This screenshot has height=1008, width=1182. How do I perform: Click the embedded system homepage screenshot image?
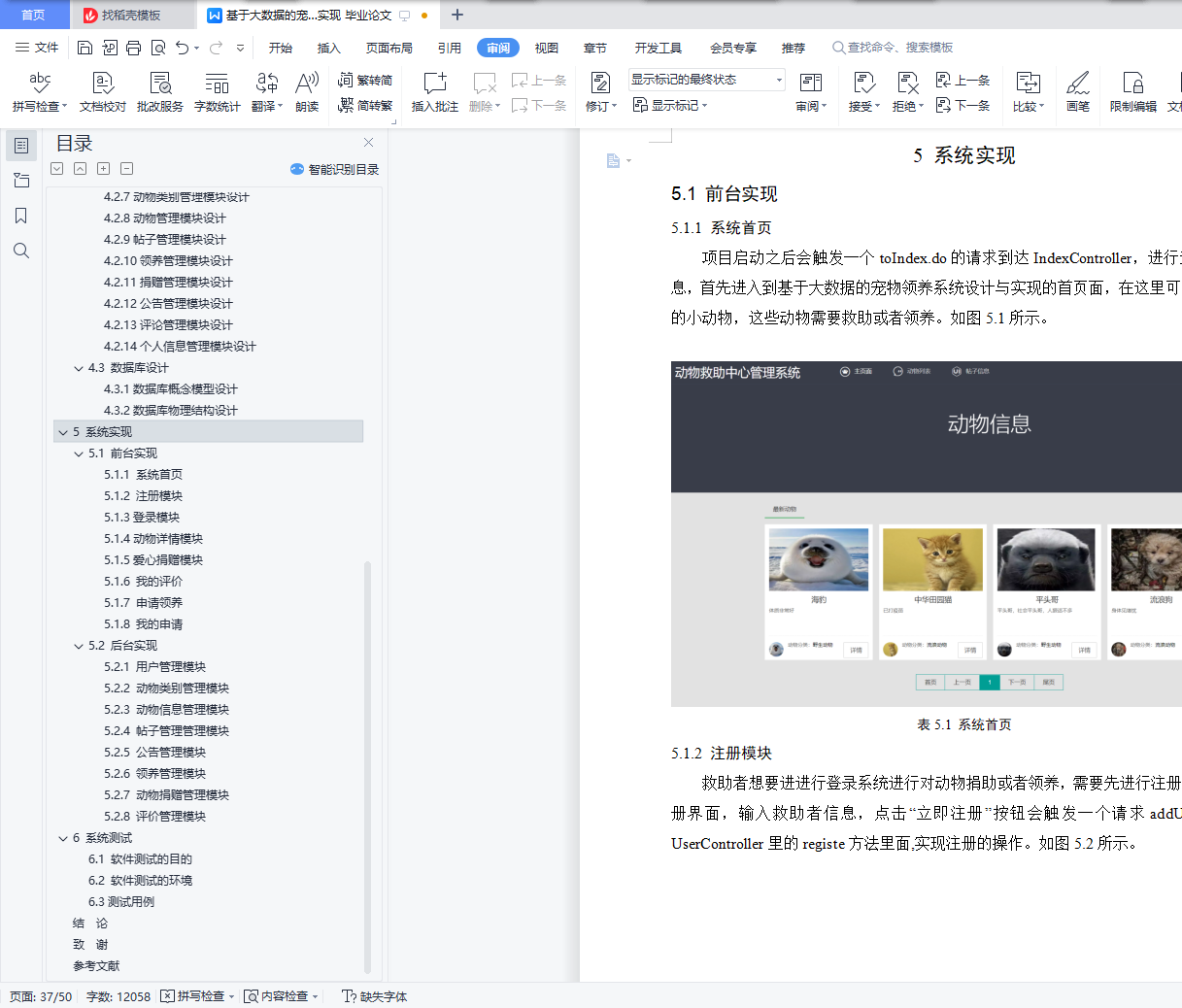(x=927, y=534)
